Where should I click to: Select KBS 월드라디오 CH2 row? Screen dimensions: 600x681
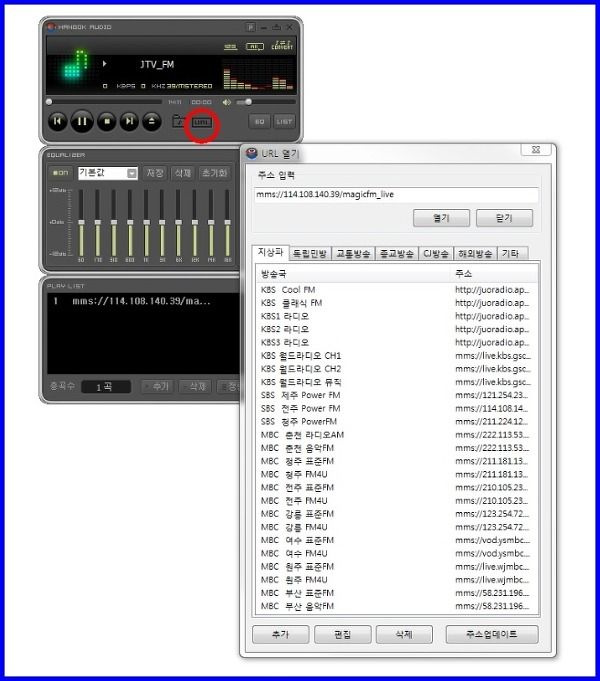pos(397,369)
